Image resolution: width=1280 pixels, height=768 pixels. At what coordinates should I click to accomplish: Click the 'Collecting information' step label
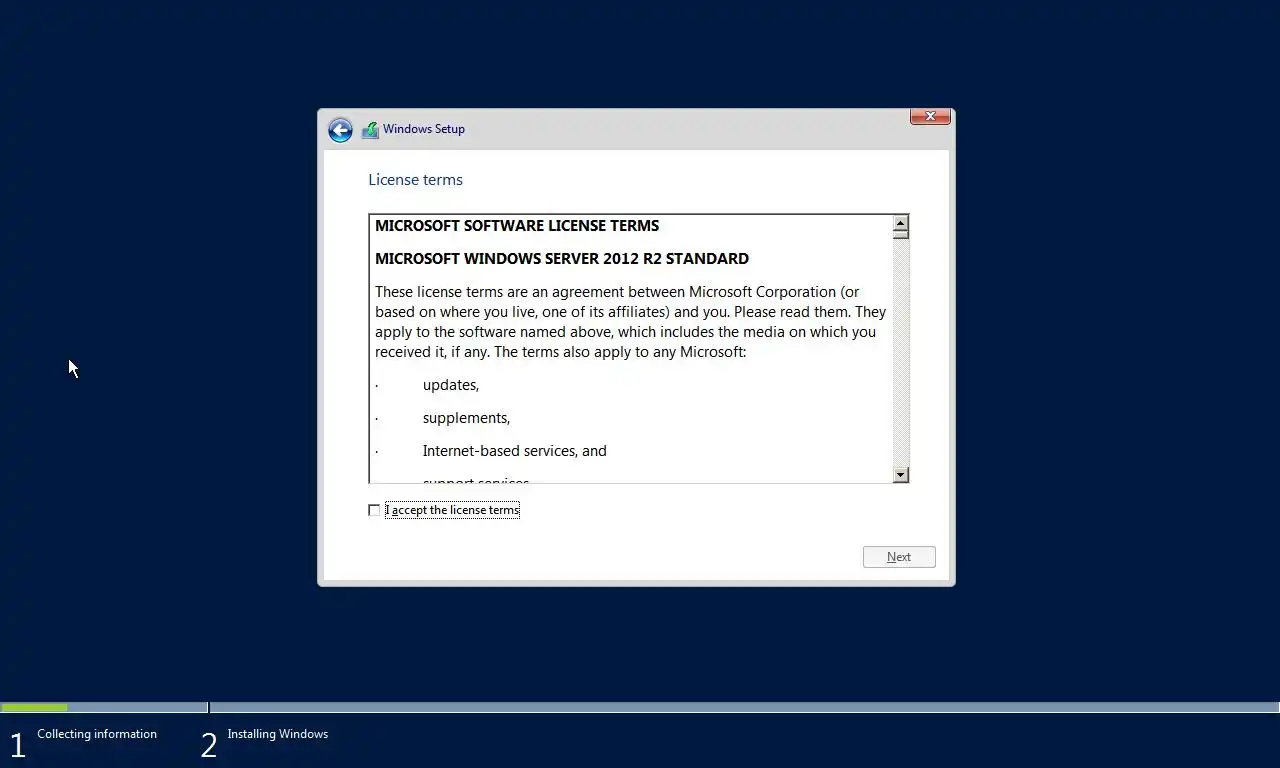pos(97,734)
